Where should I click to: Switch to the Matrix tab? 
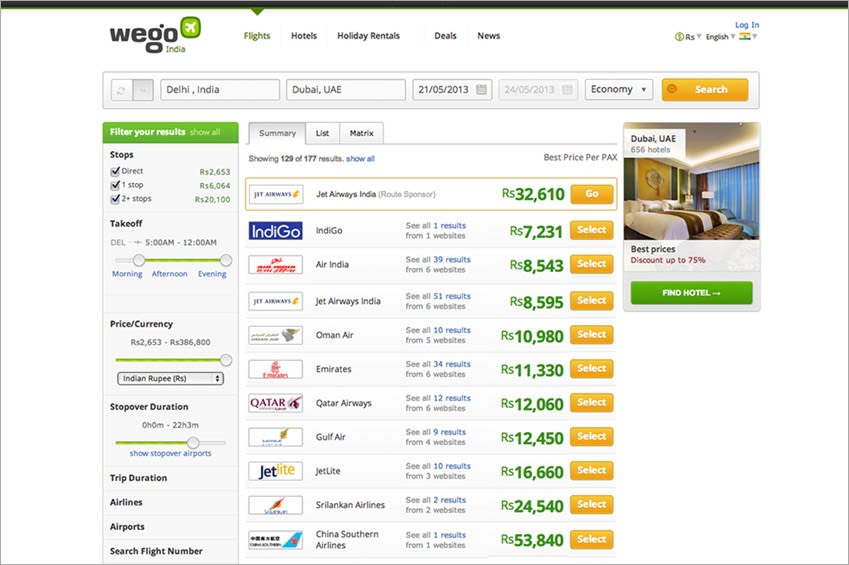pos(361,133)
